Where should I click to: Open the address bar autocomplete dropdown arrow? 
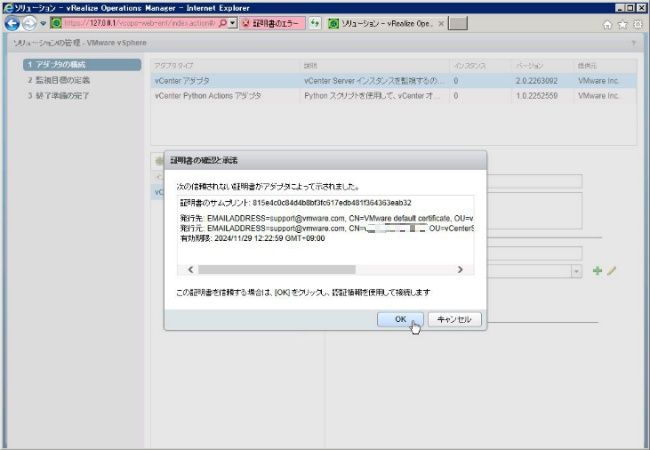pos(233,23)
